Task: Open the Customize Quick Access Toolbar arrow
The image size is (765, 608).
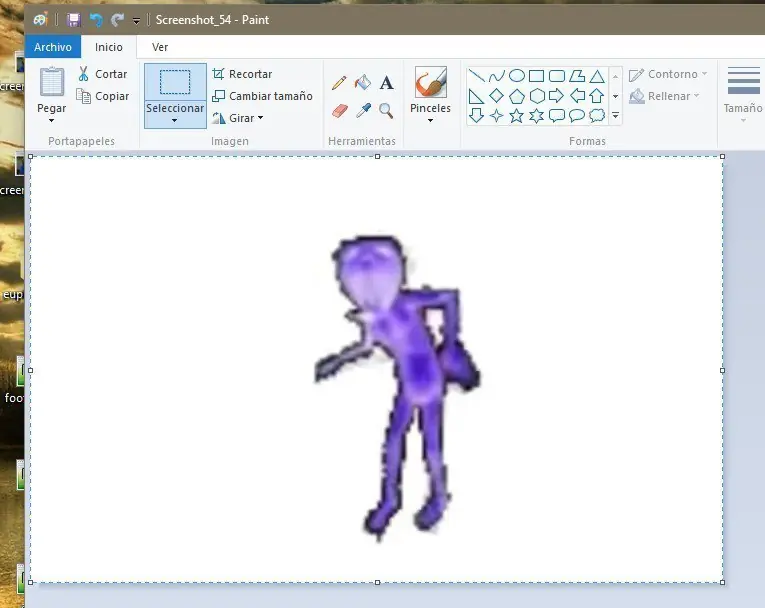Action: [x=137, y=20]
